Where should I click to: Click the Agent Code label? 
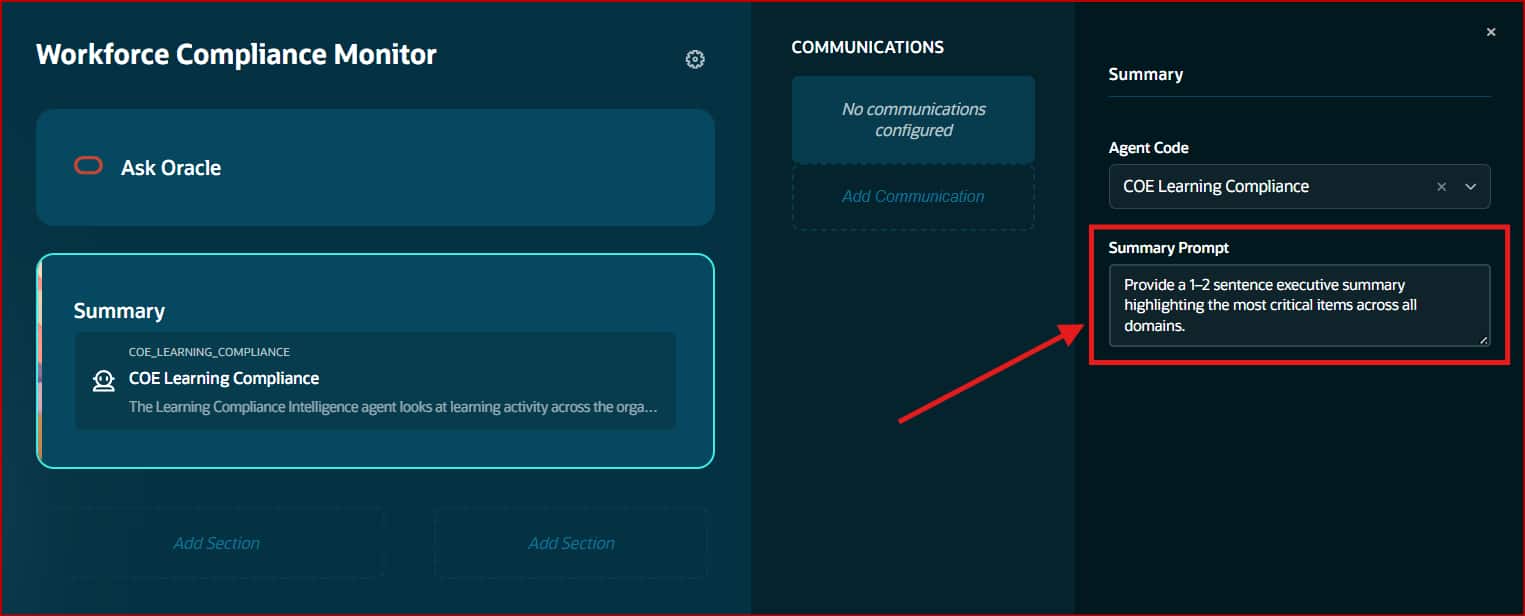point(1148,147)
